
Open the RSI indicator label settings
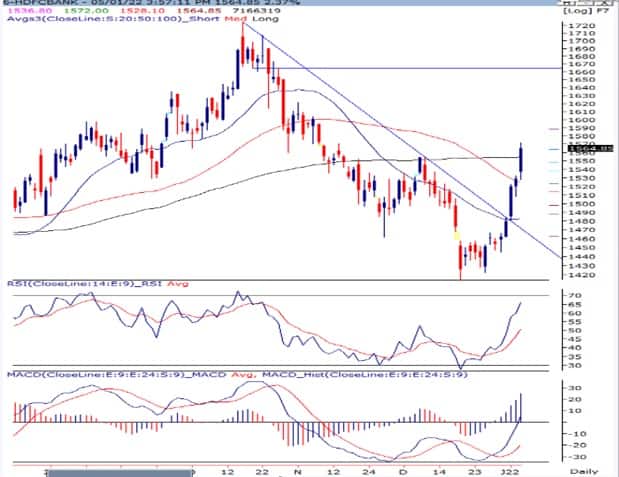[x=58, y=284]
